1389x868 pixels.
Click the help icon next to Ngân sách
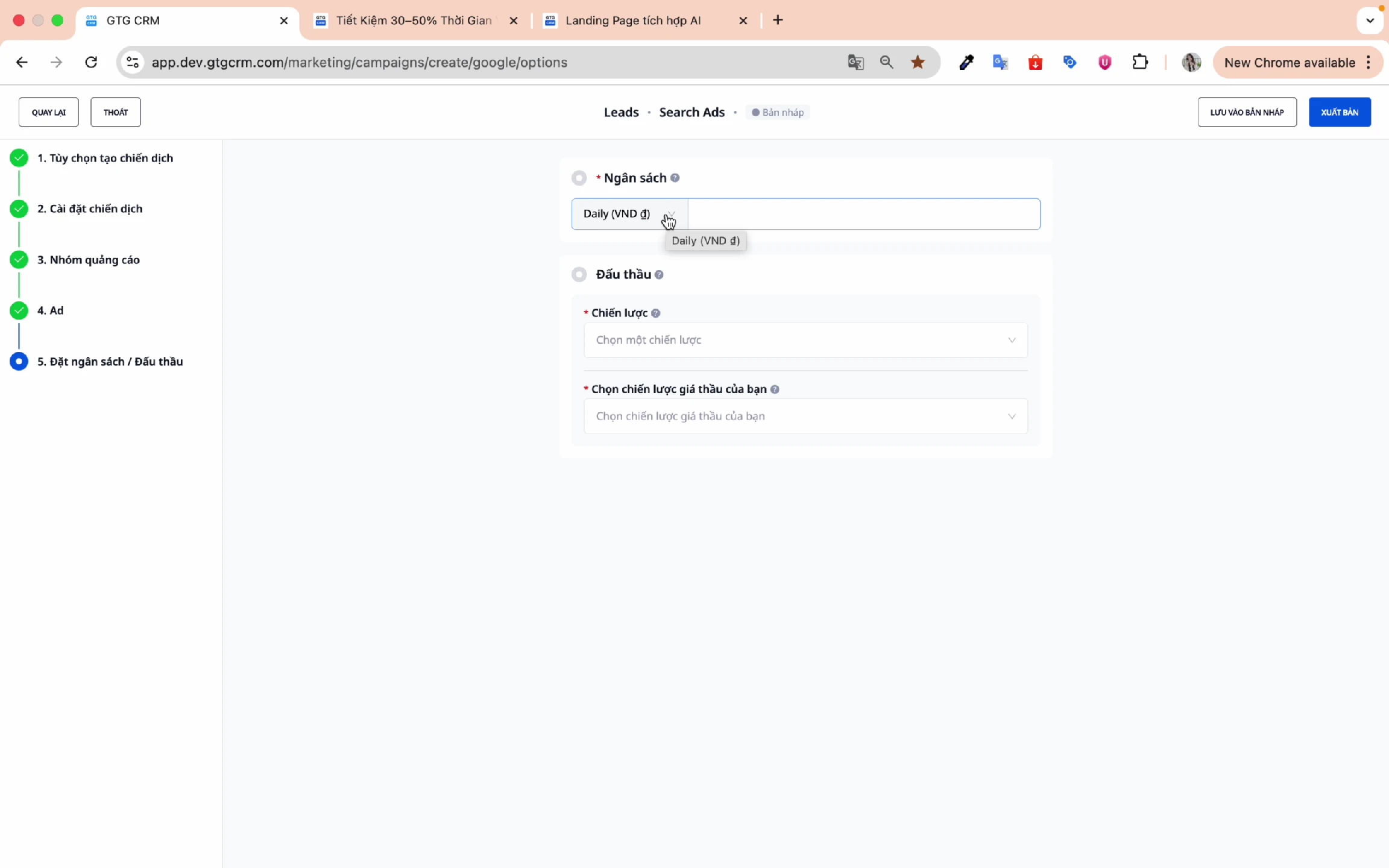675,178
